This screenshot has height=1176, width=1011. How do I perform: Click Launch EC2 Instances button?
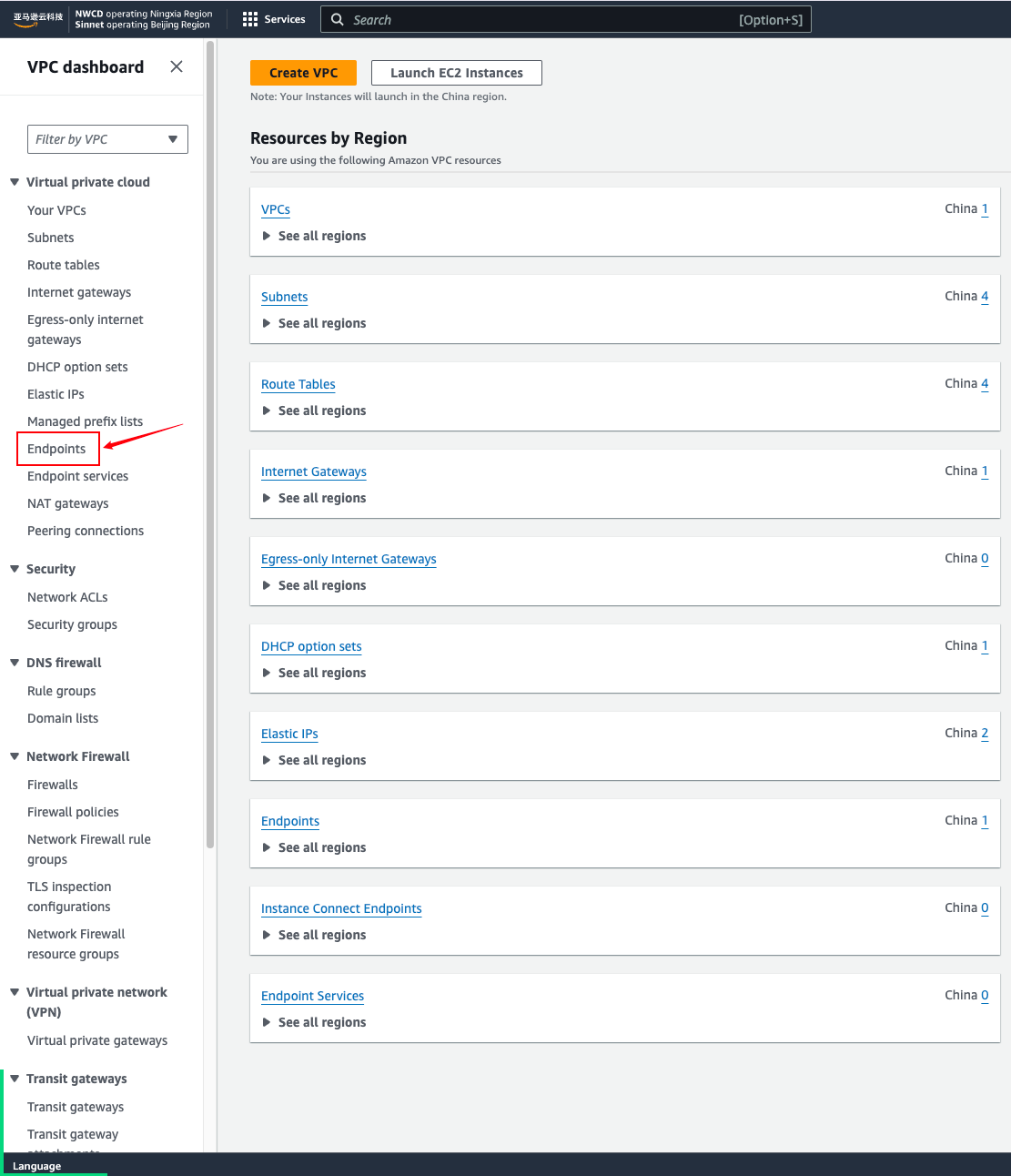click(x=456, y=73)
